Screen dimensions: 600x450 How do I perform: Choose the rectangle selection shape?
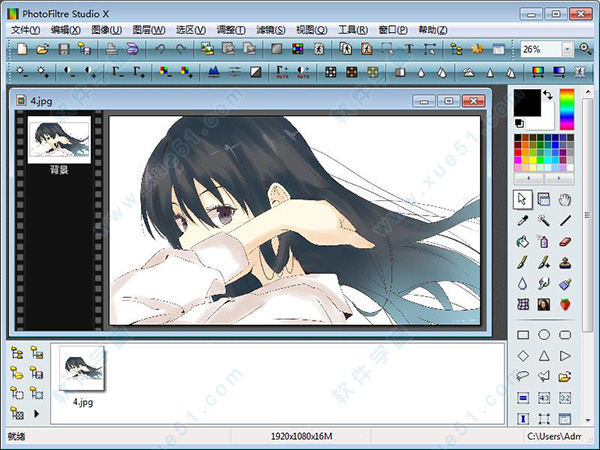point(523,335)
